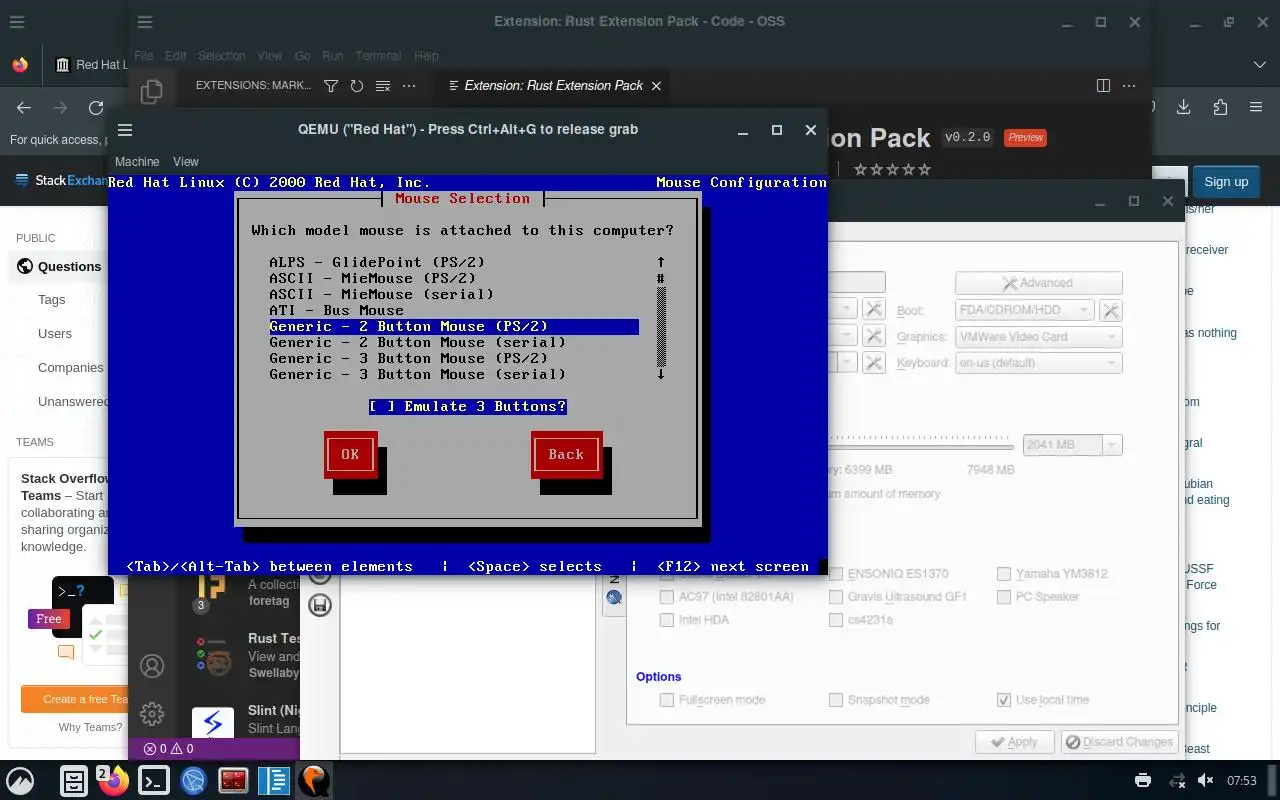Click the red Back button
This screenshot has height=800, width=1280.
[x=566, y=454]
